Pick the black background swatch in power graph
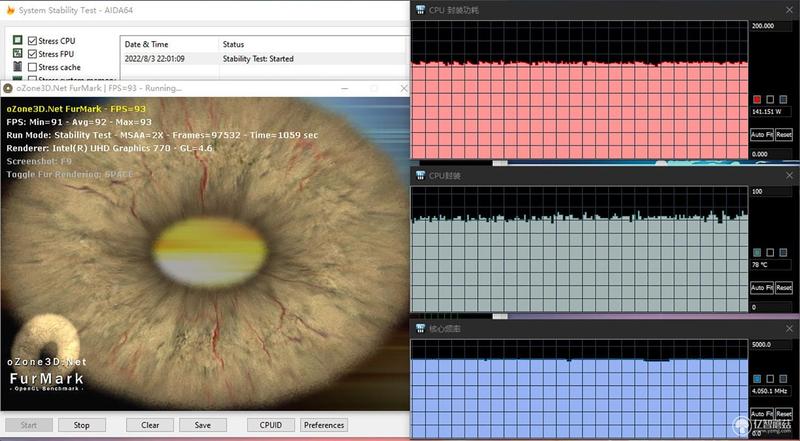 [770, 100]
